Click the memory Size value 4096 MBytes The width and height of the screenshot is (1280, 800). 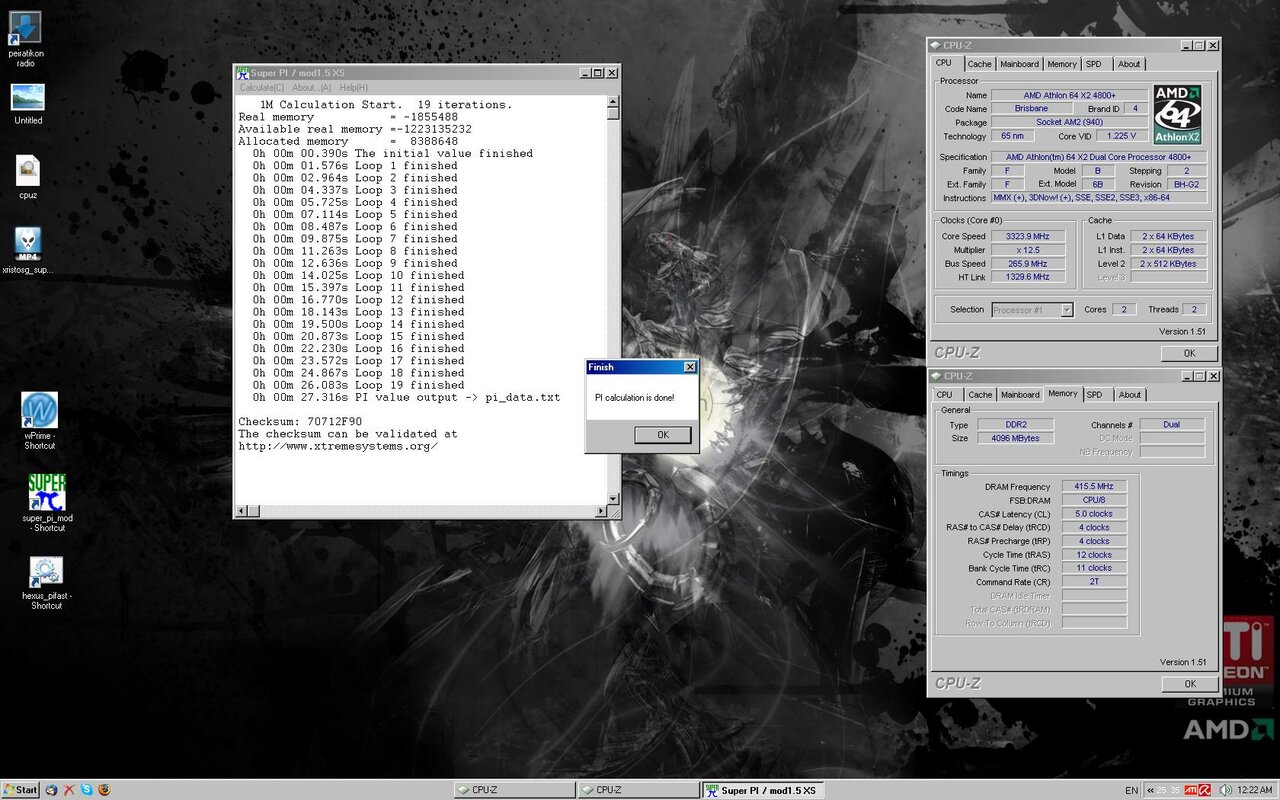point(1015,438)
